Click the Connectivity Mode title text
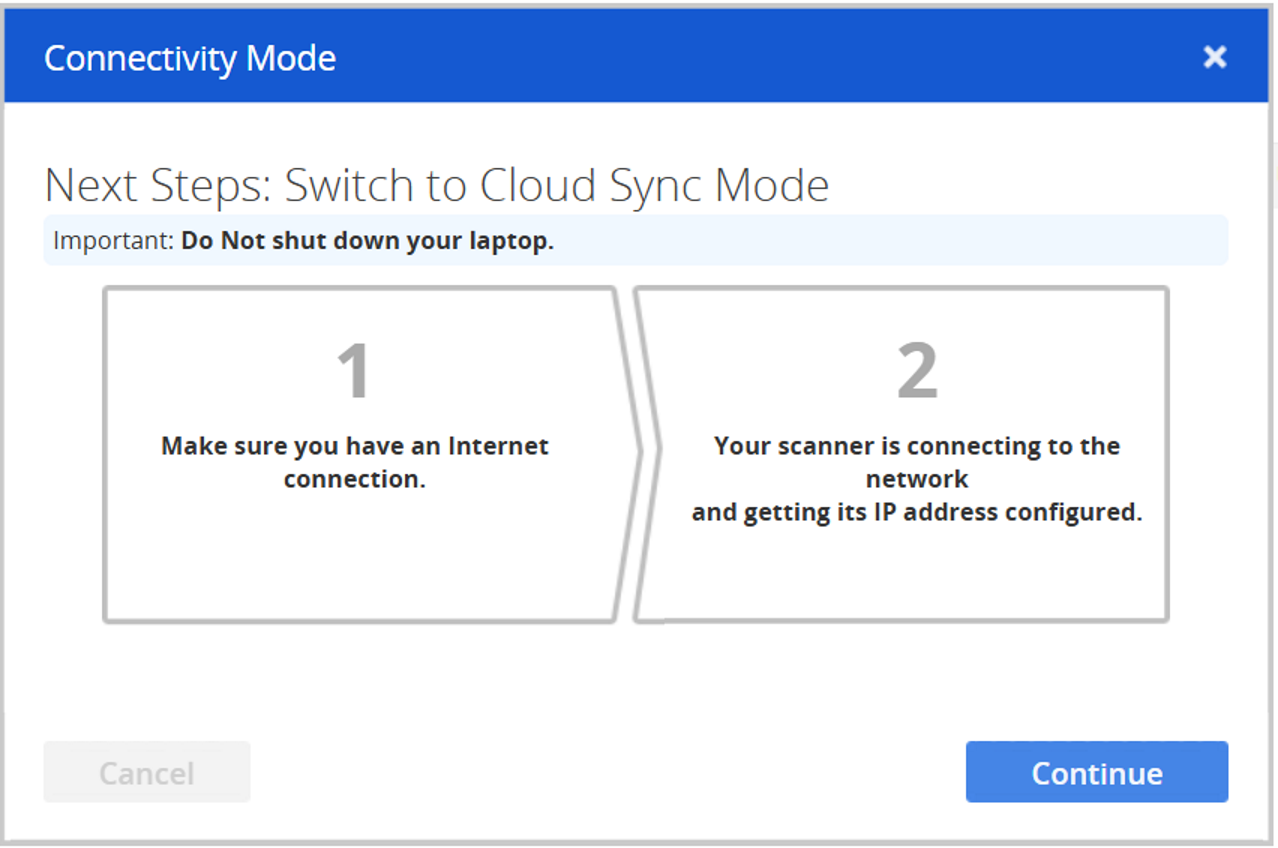This screenshot has height=848, width=1278. 190,58
